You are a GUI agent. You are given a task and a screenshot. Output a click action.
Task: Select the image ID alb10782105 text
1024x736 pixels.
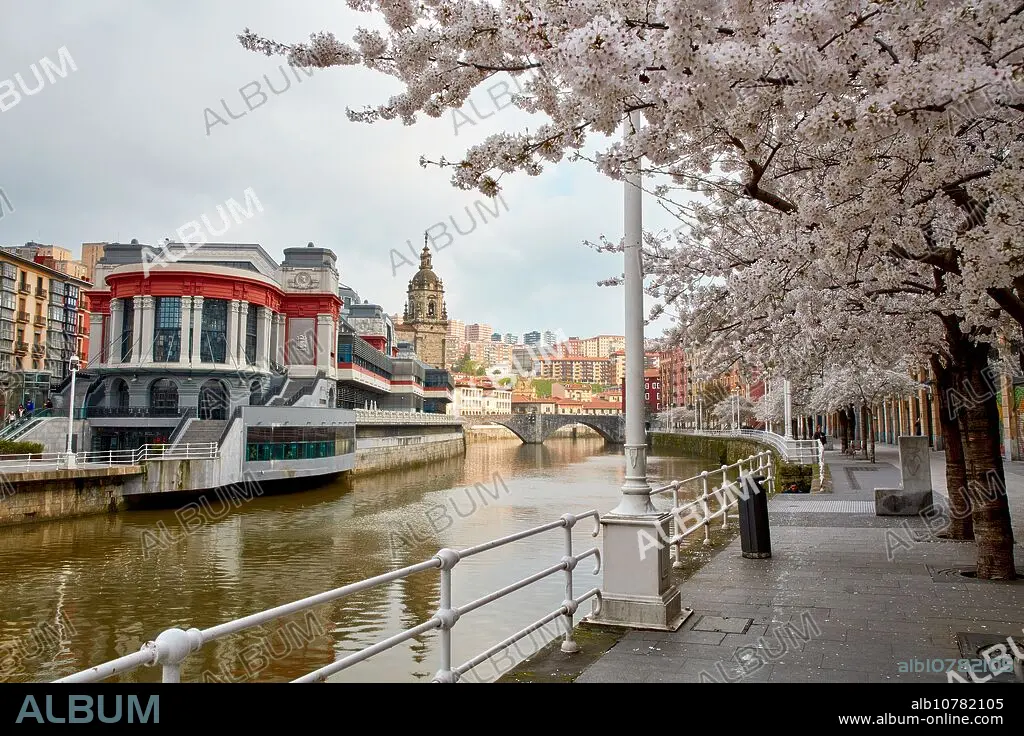click(957, 704)
